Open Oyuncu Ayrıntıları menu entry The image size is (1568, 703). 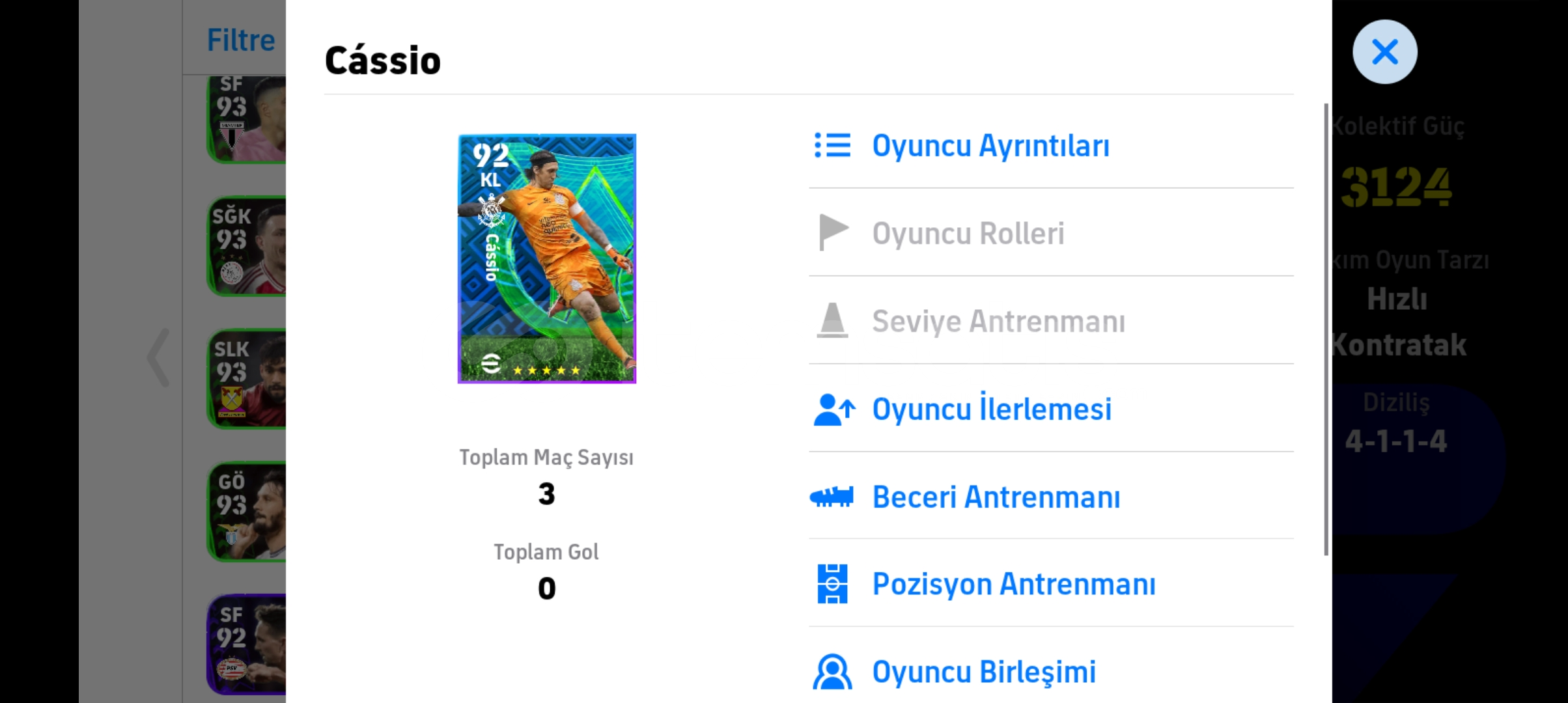[x=1051, y=145]
